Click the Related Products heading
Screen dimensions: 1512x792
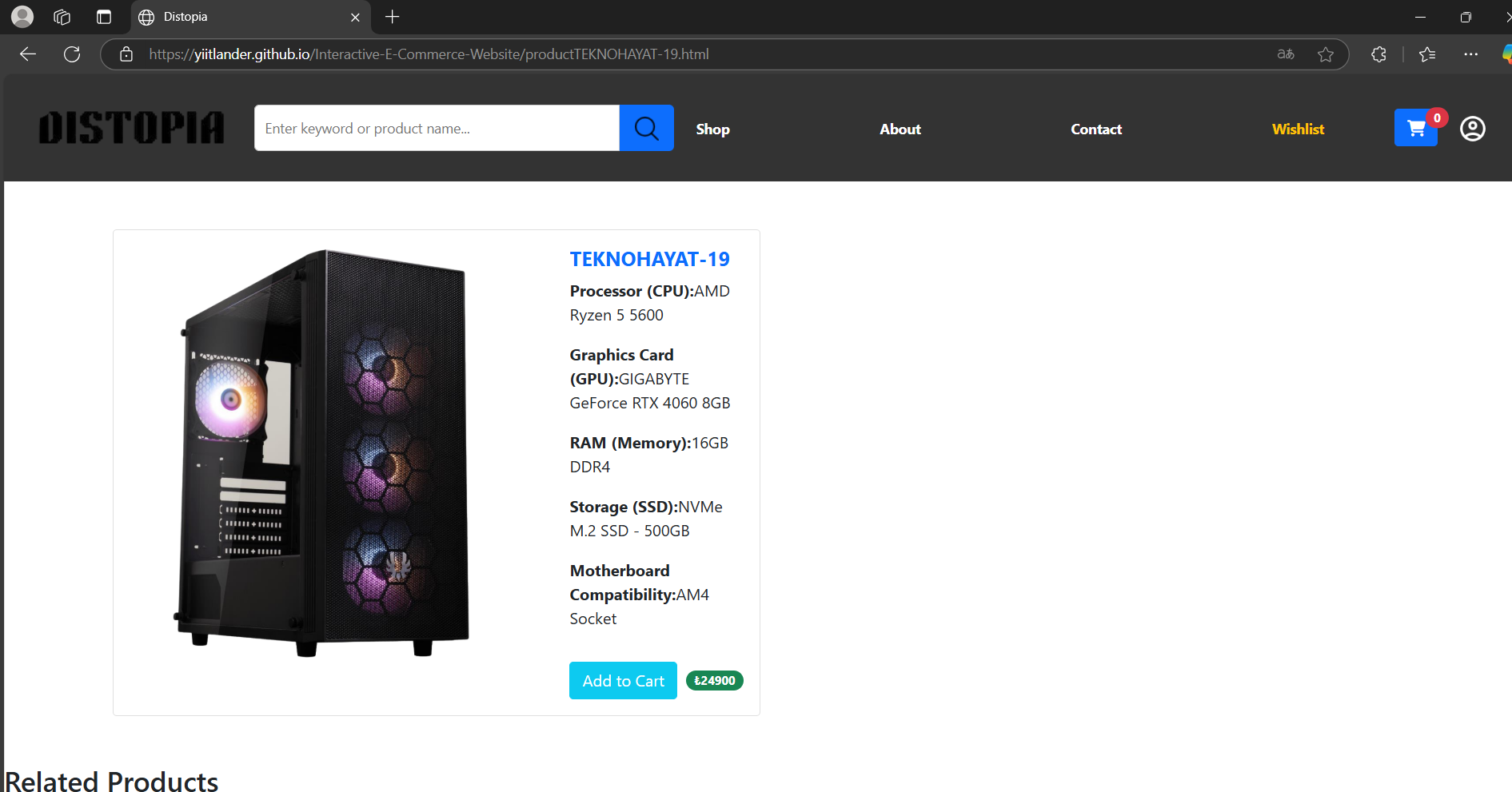(111, 780)
